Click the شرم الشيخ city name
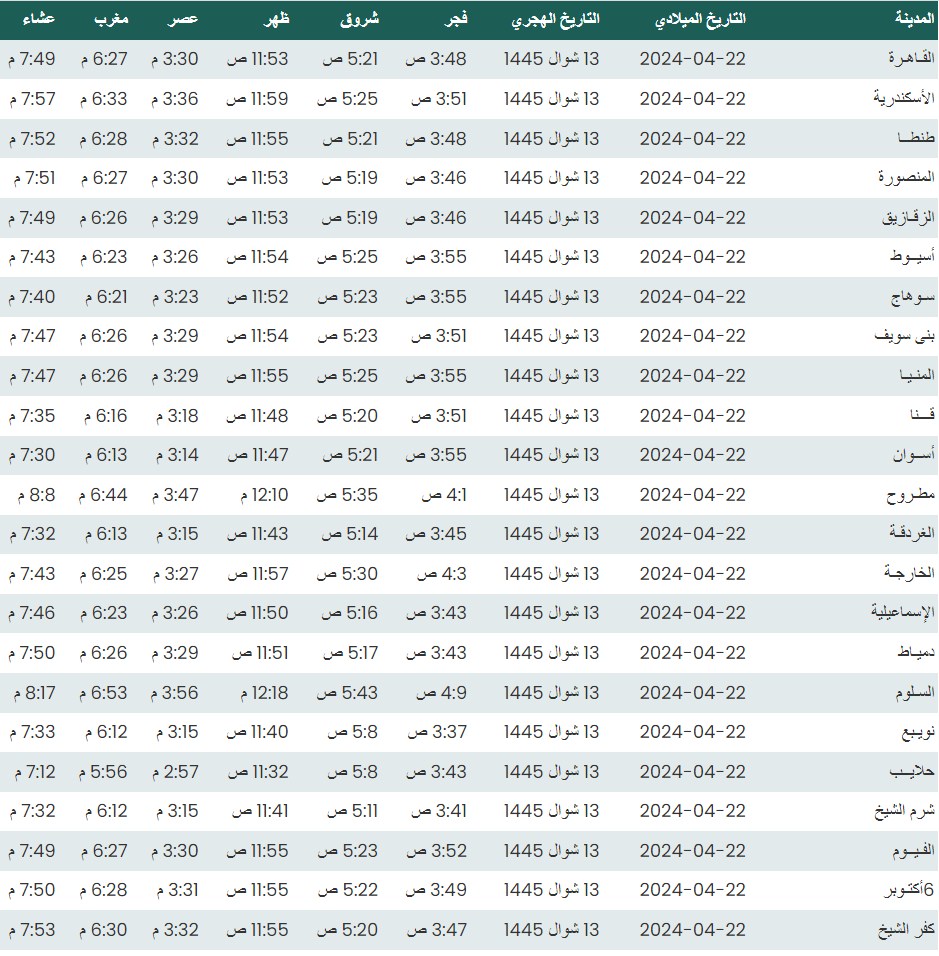939x956 pixels. click(904, 811)
